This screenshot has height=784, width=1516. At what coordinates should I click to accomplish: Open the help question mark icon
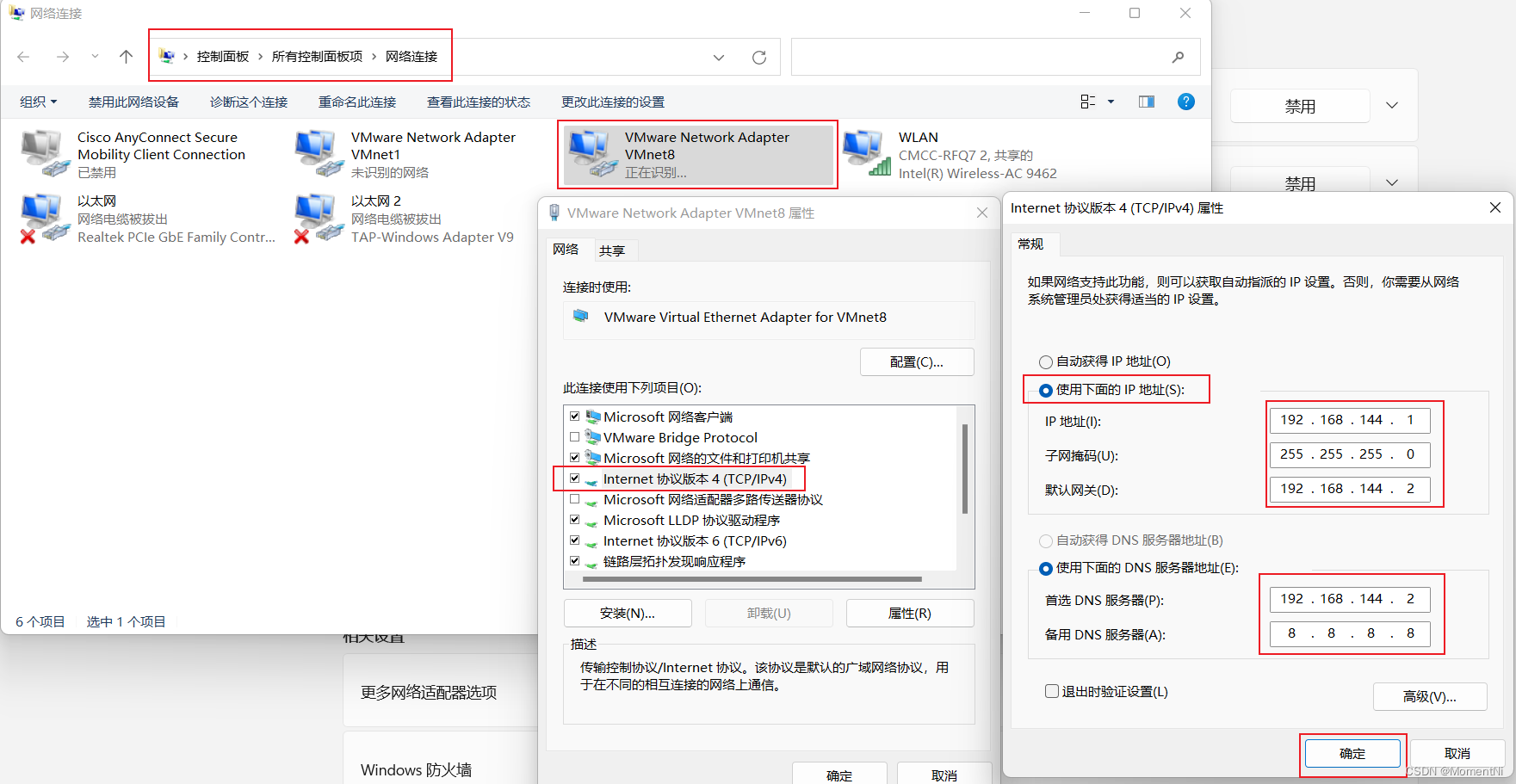click(1185, 102)
